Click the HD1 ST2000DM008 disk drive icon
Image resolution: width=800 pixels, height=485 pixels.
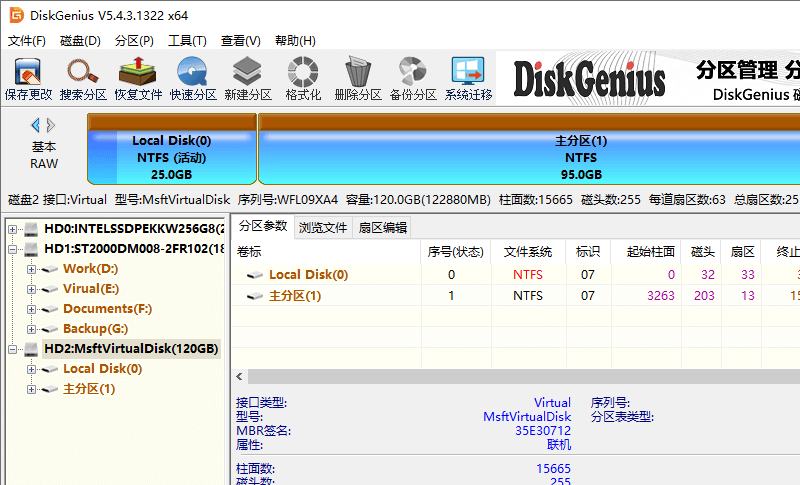(31, 249)
